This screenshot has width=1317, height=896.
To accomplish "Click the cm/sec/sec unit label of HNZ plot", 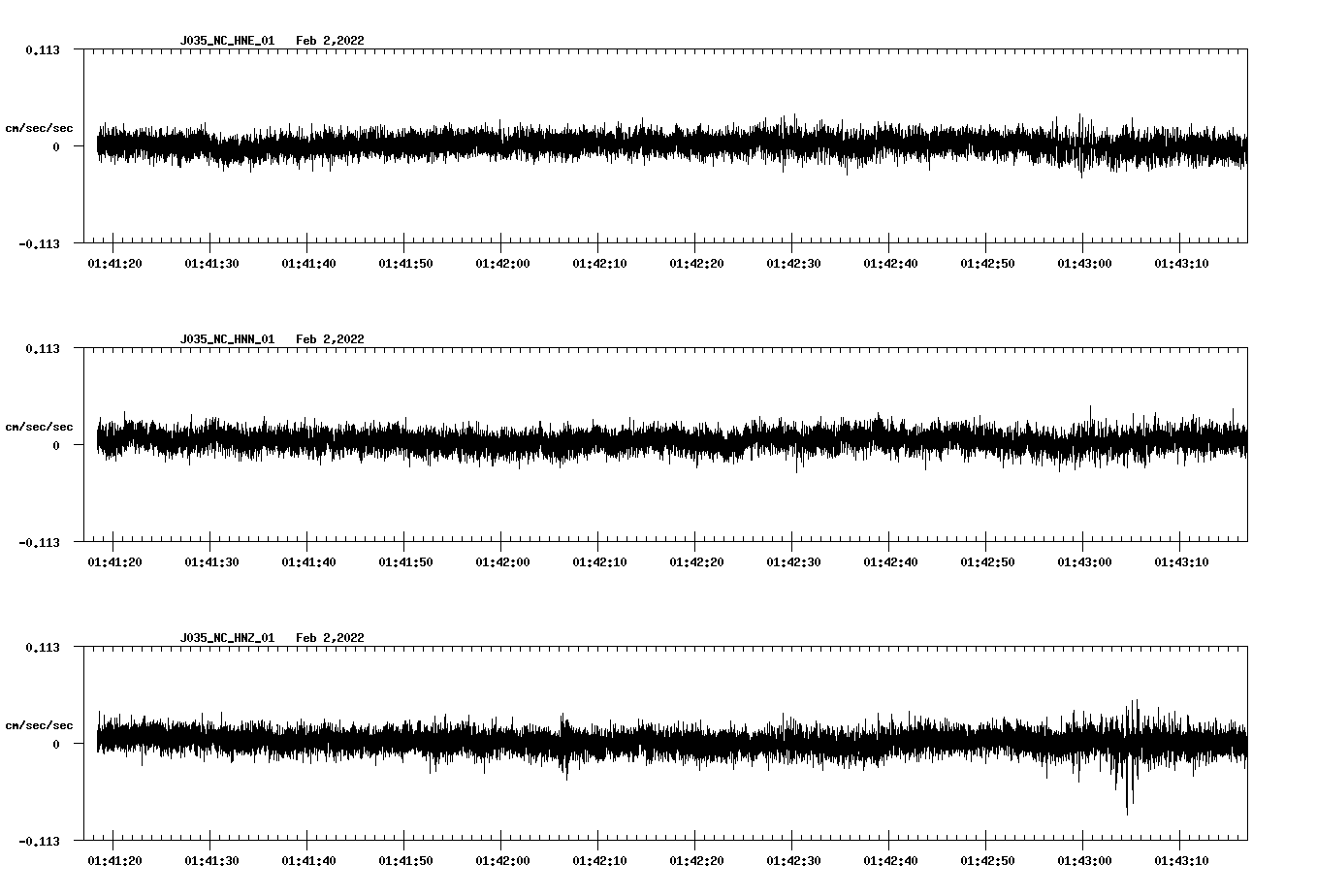I will point(39,725).
